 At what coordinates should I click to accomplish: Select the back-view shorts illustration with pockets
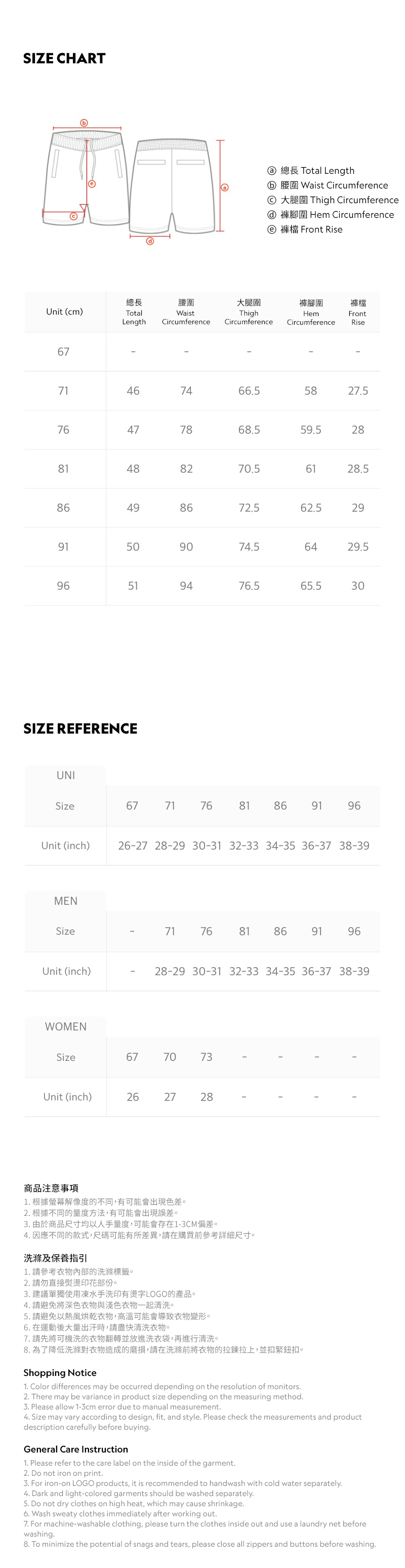pos(173,185)
